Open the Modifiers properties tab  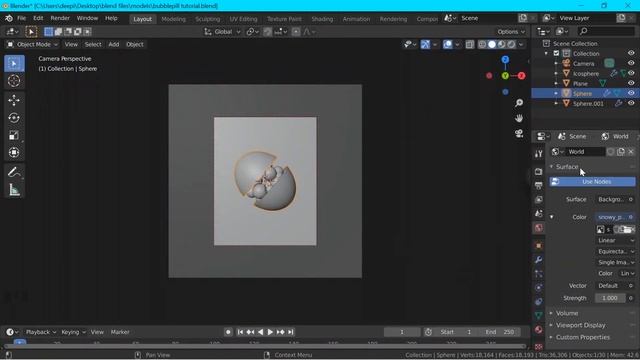point(538,260)
